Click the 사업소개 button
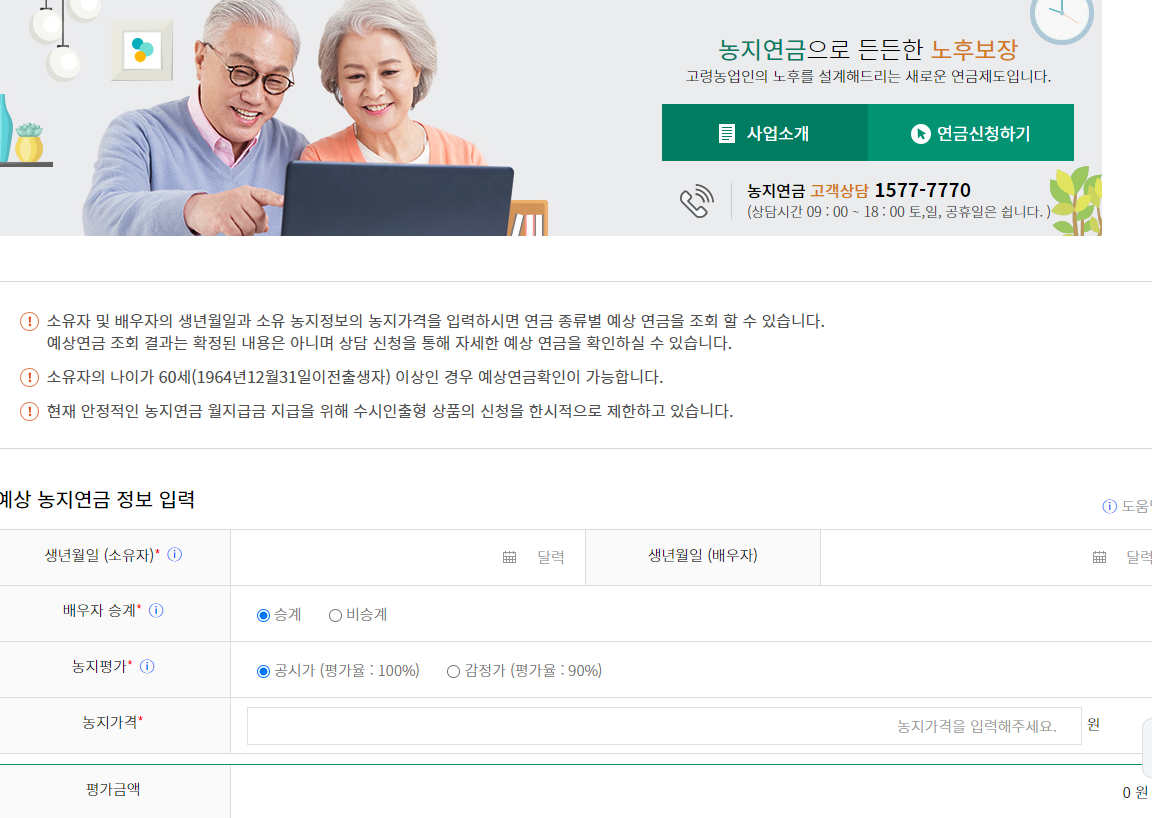1152x818 pixels. [x=765, y=131]
